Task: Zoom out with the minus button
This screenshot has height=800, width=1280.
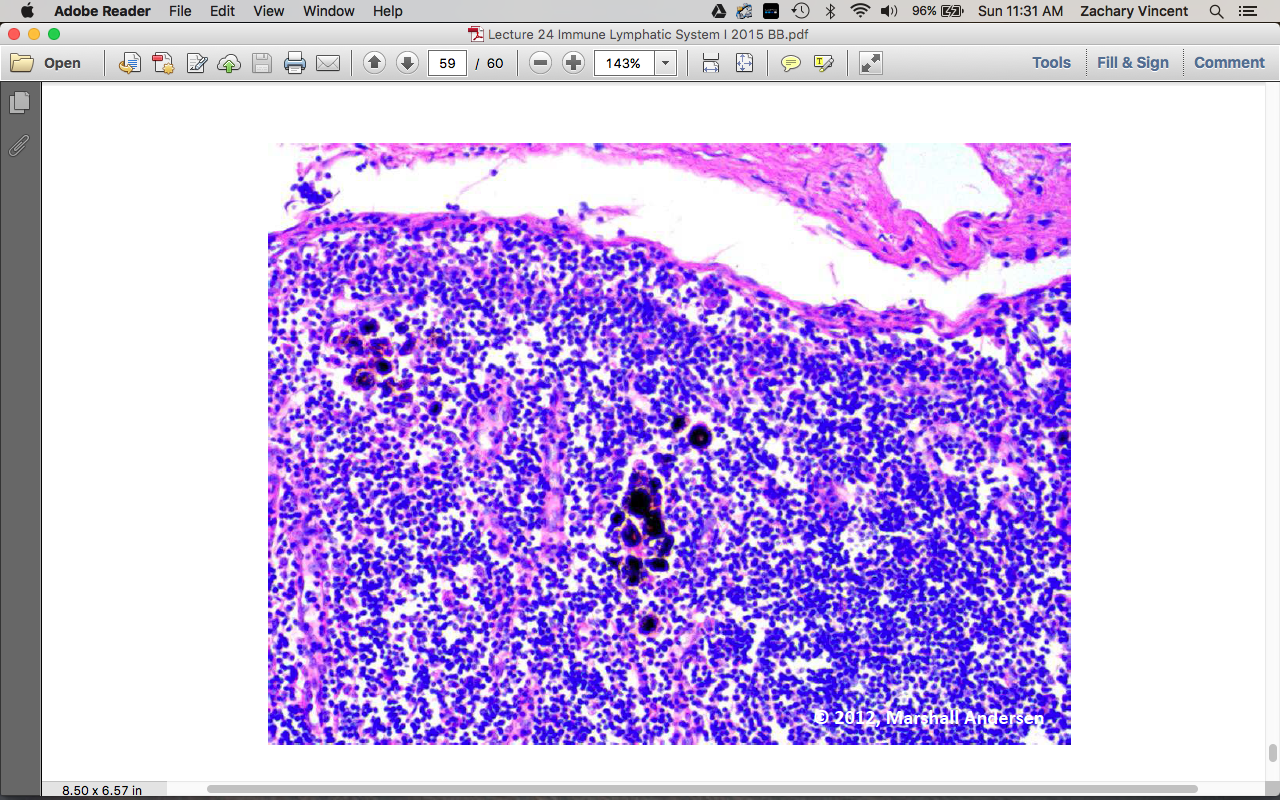Action: (540, 63)
